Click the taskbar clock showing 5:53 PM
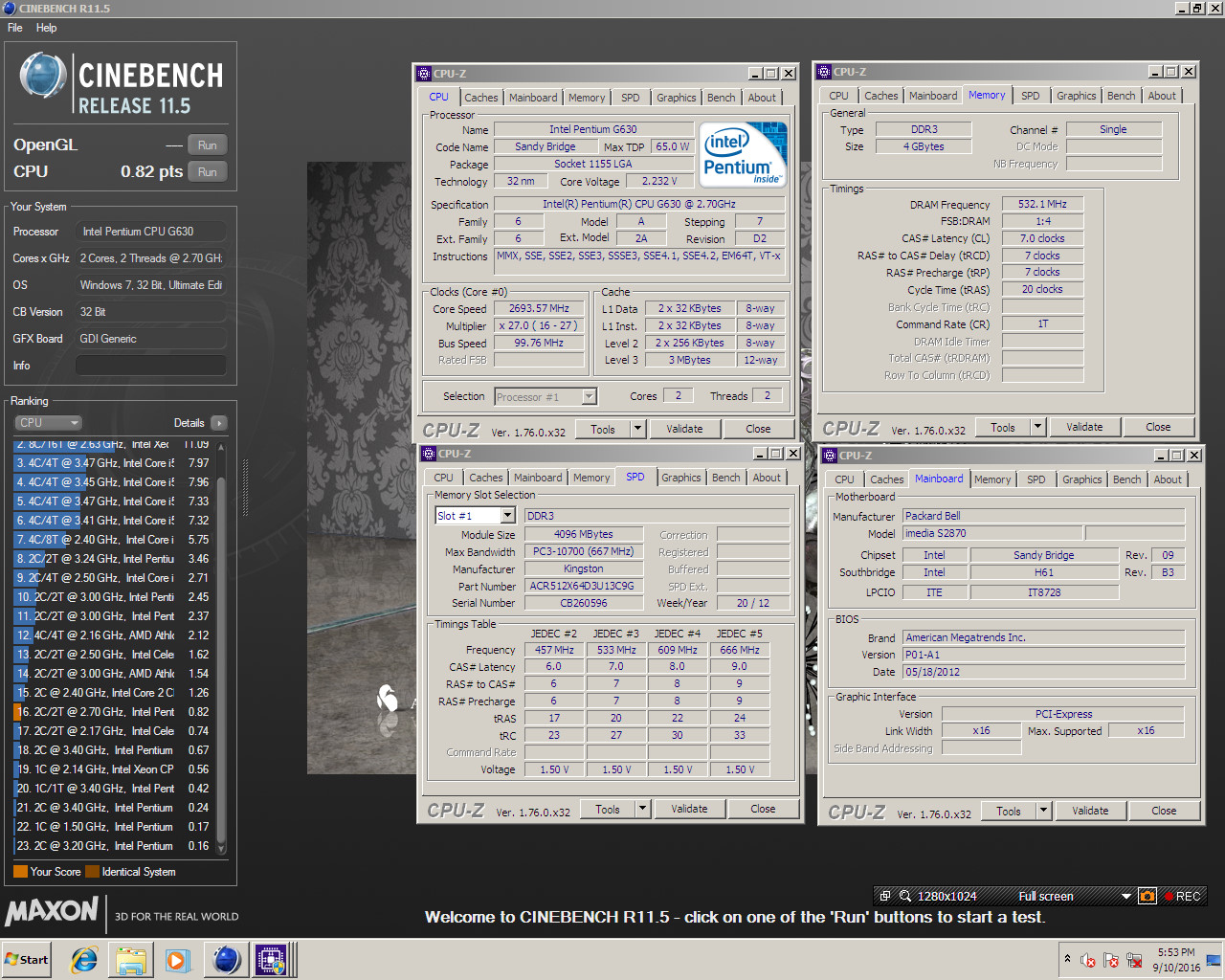This screenshot has height=980, width=1225. (x=1176, y=960)
